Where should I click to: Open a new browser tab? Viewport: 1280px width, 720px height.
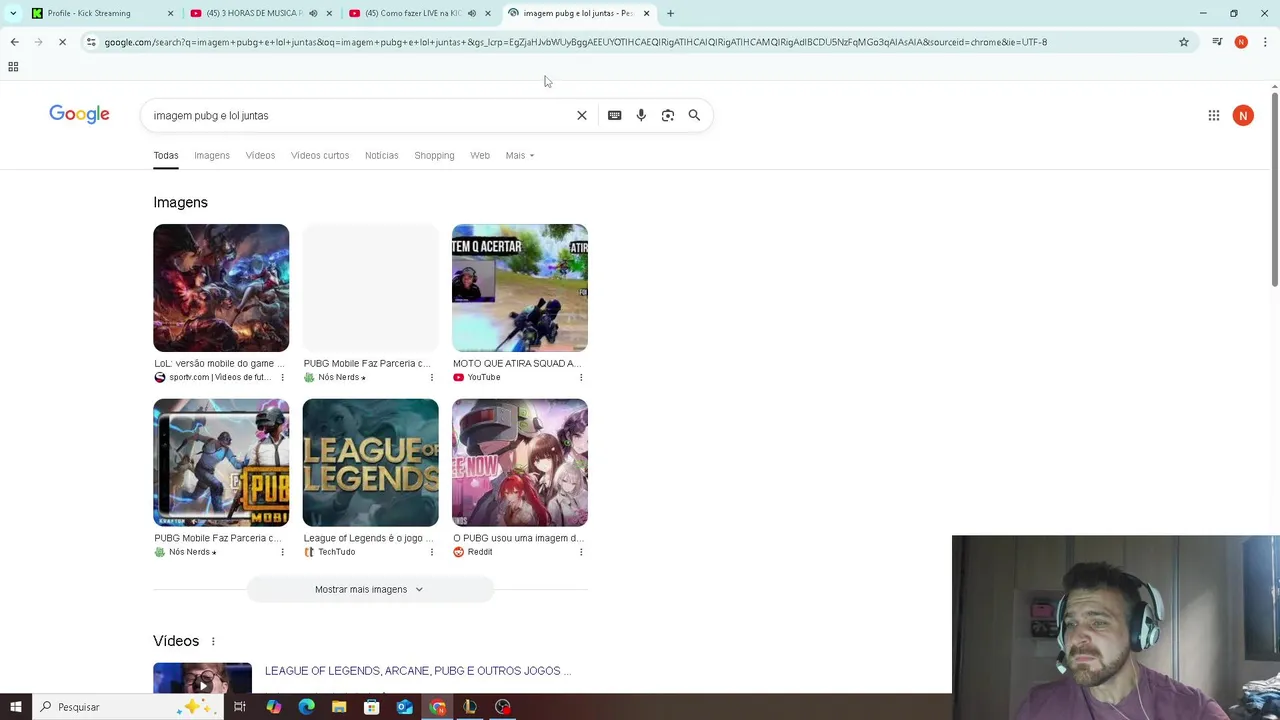pos(670,13)
